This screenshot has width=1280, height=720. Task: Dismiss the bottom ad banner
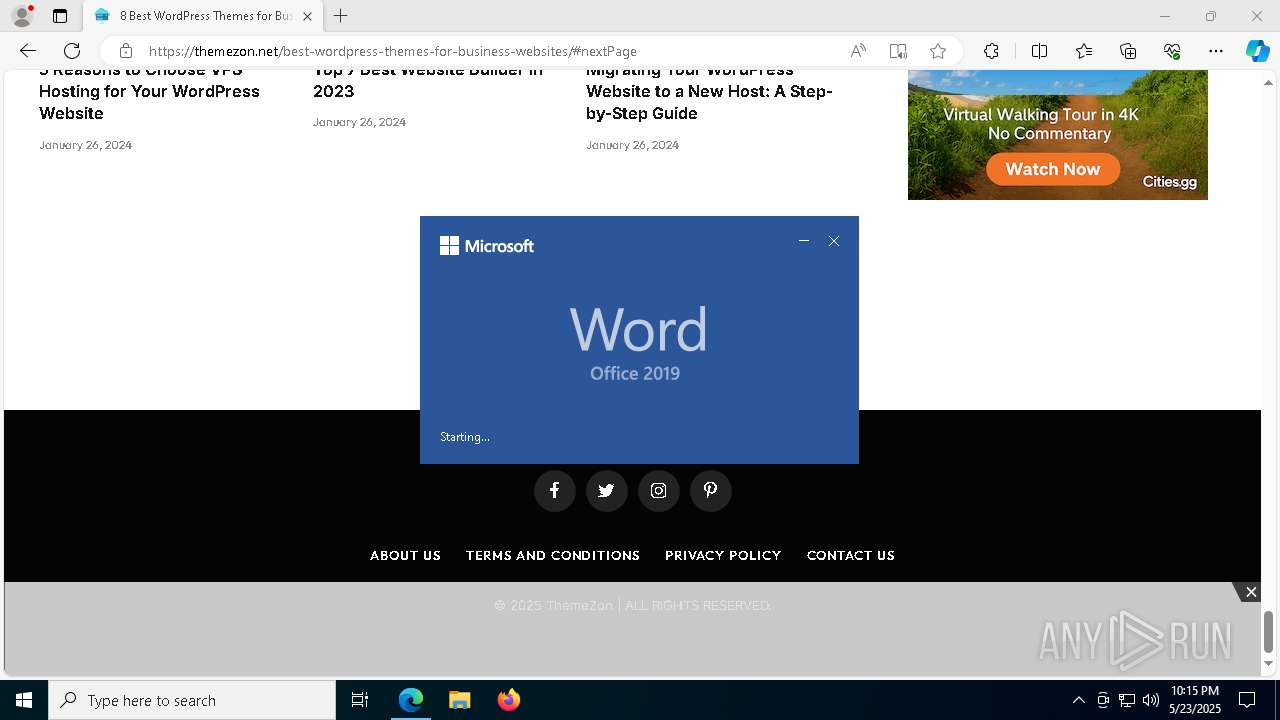[x=1250, y=592]
